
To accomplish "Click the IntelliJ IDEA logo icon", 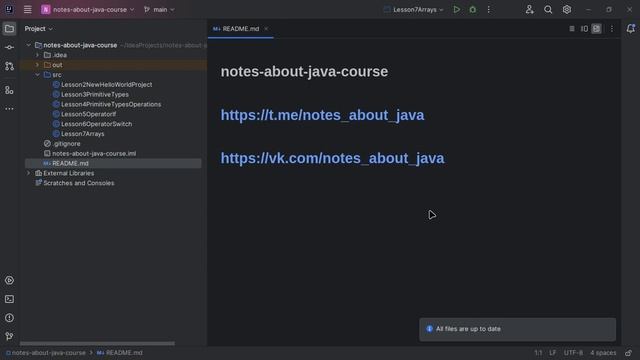I will click(x=9, y=9).
